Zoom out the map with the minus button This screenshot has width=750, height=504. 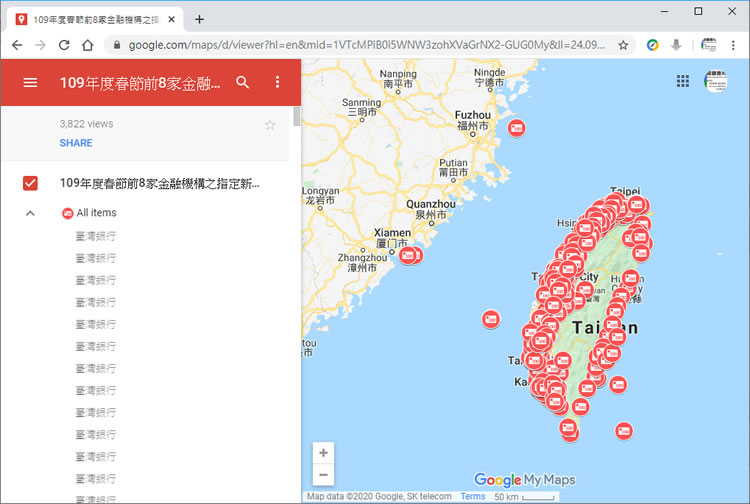[x=323, y=475]
